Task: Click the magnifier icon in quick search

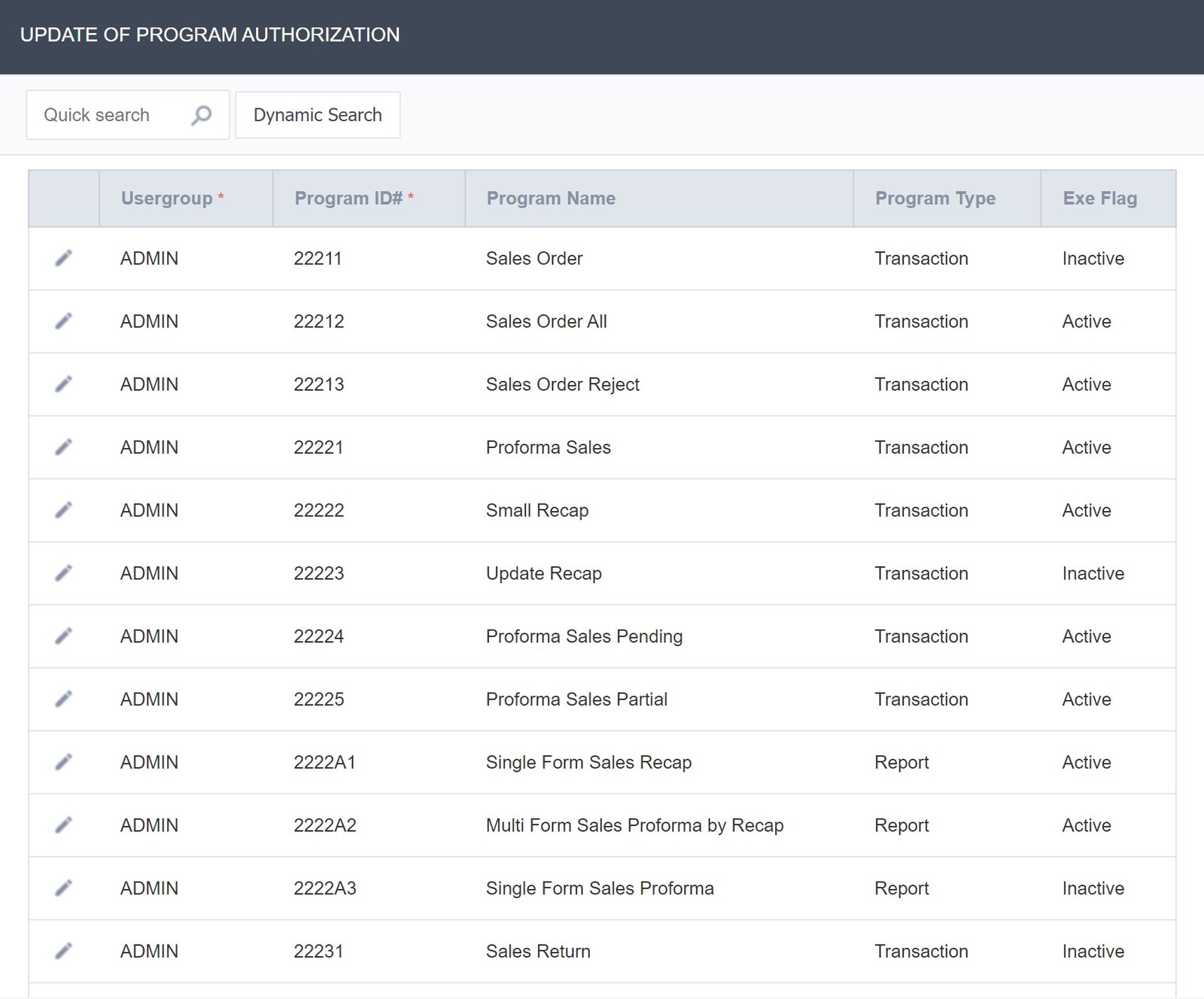Action: point(201,115)
